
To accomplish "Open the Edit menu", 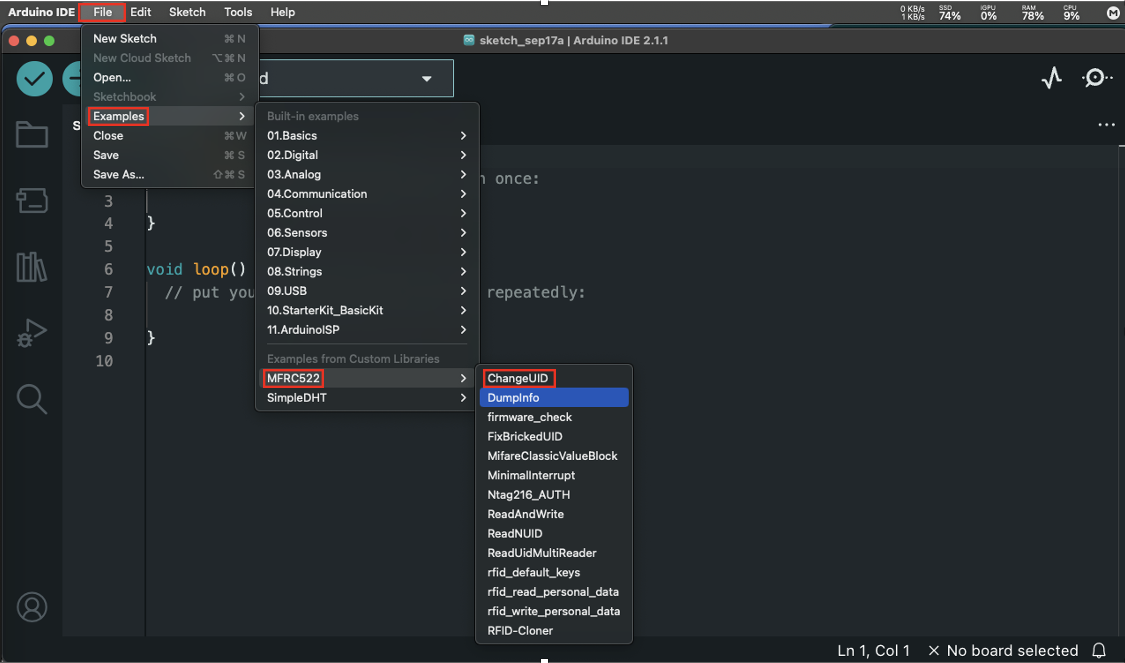I will [x=141, y=12].
